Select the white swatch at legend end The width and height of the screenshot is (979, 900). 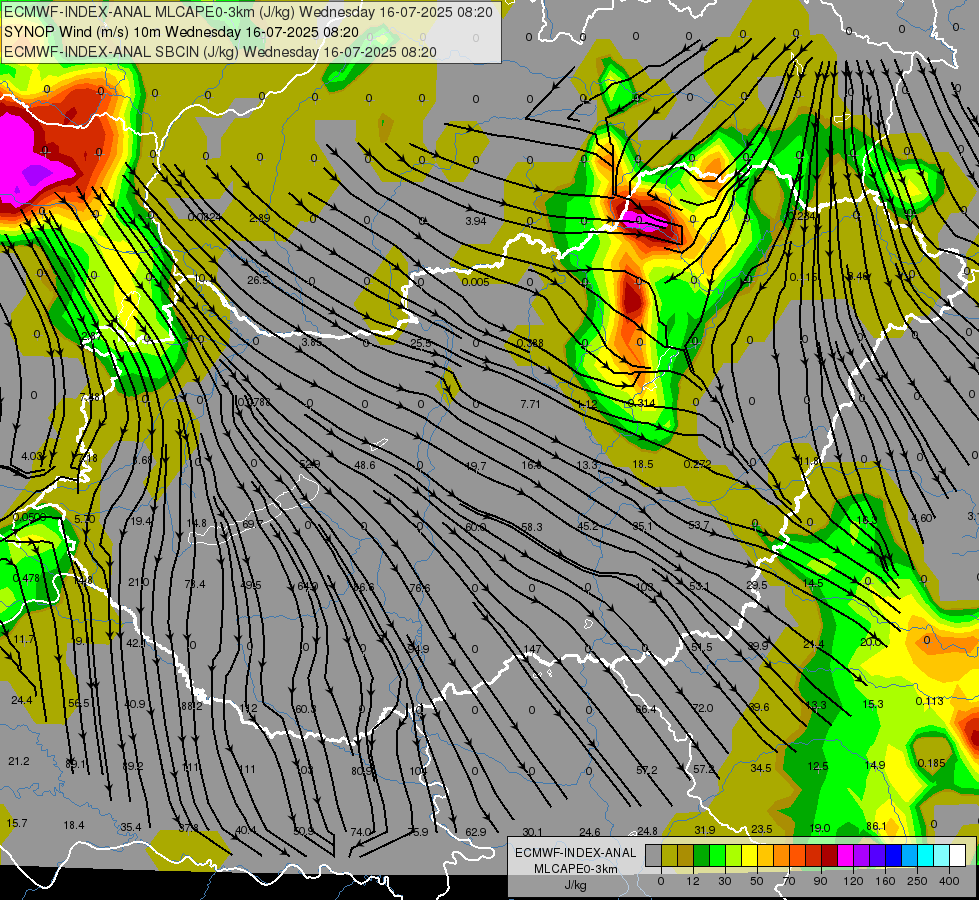958,855
